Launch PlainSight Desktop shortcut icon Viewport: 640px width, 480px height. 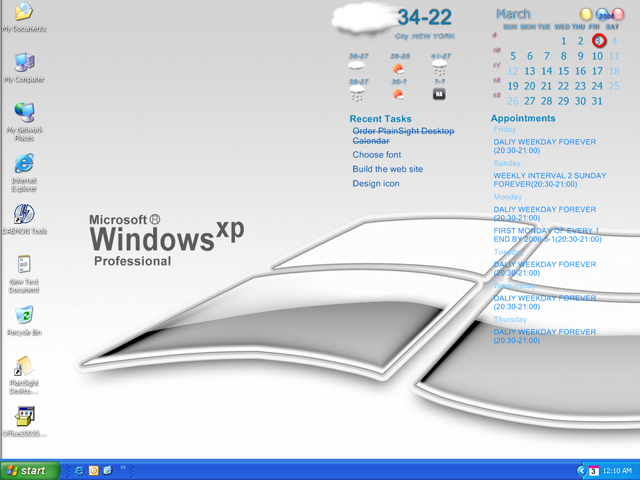[x=24, y=375]
